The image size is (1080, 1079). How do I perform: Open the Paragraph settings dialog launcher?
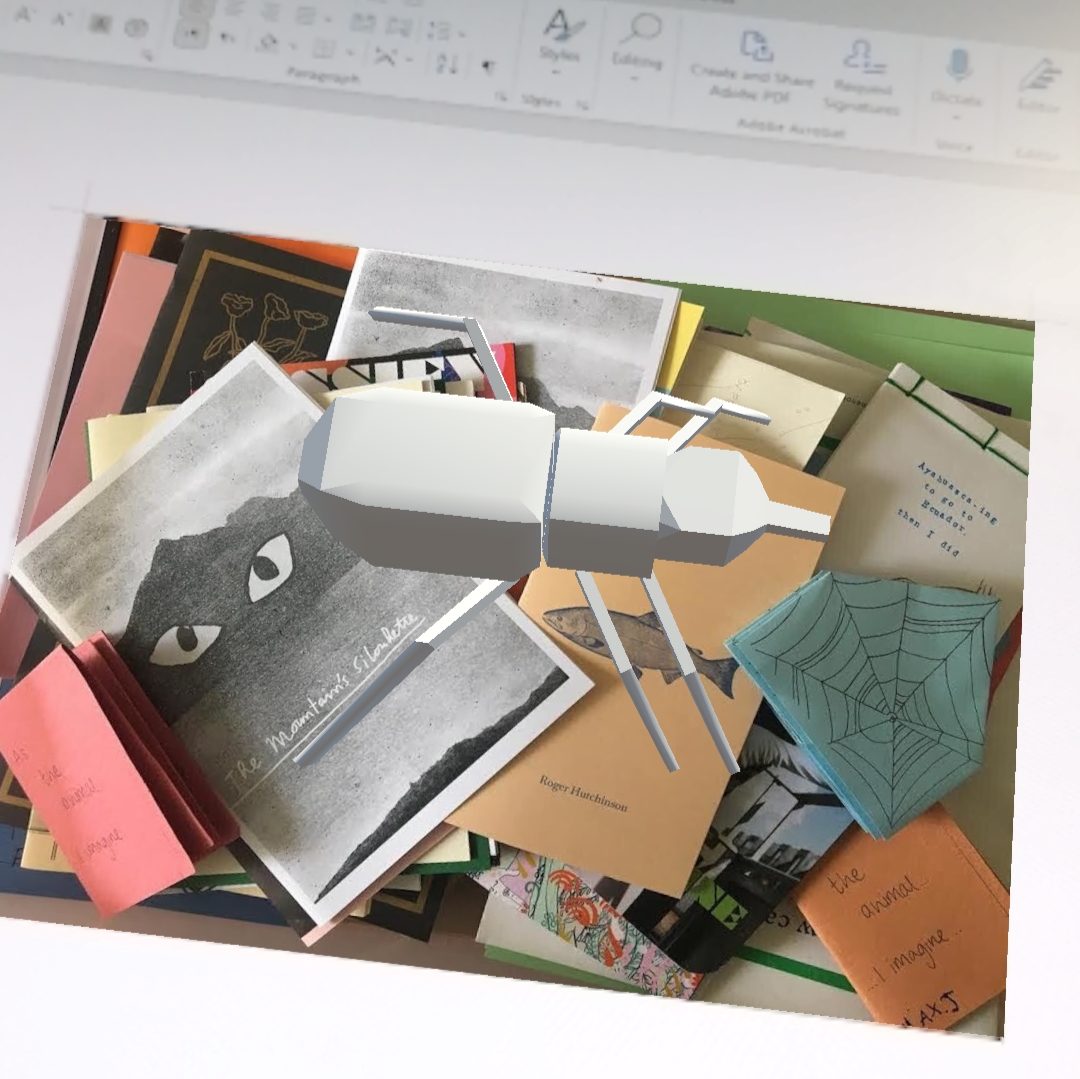coord(500,96)
